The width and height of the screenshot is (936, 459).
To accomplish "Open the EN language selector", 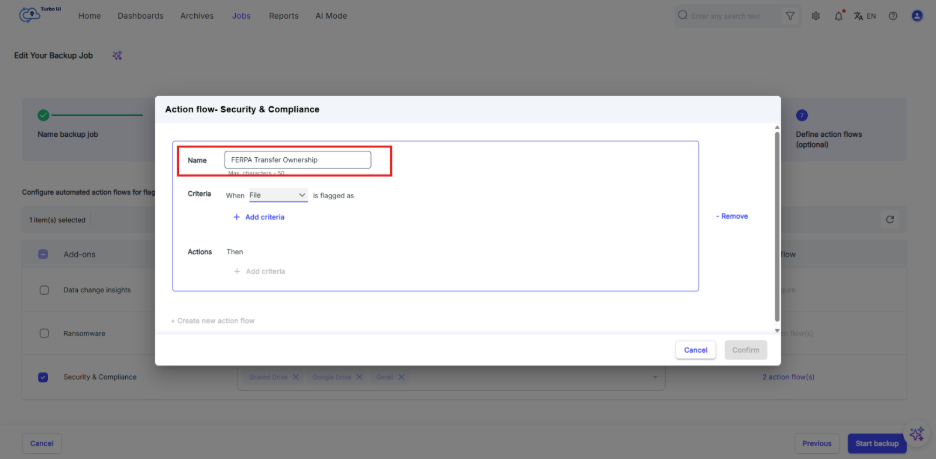I will [866, 16].
